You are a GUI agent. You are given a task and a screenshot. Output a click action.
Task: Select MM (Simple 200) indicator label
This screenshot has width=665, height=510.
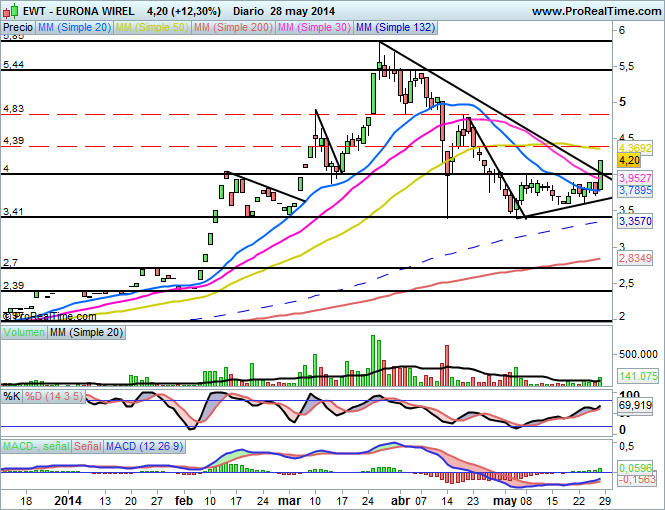[233, 28]
